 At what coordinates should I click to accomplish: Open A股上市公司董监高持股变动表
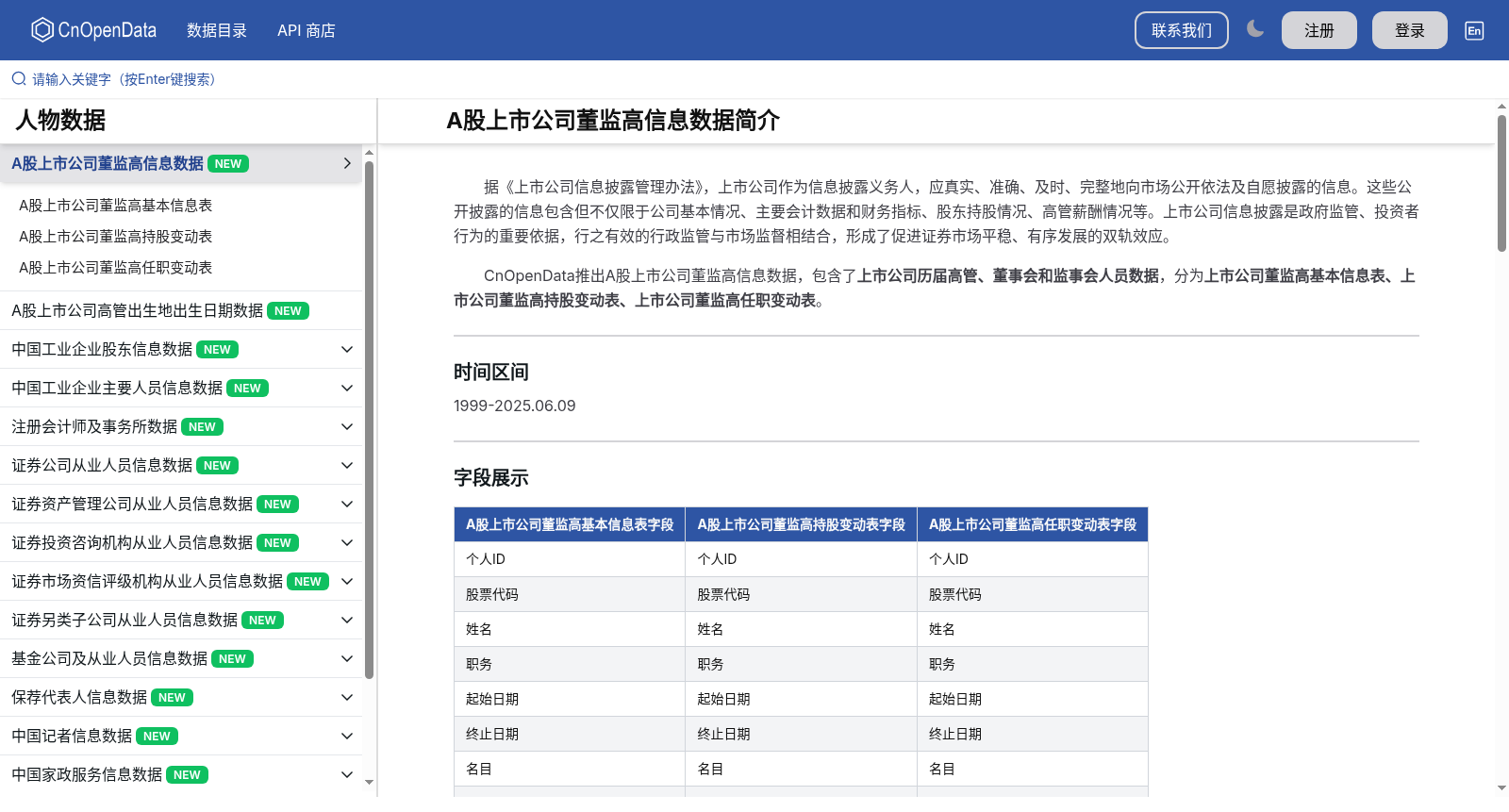click(116, 236)
